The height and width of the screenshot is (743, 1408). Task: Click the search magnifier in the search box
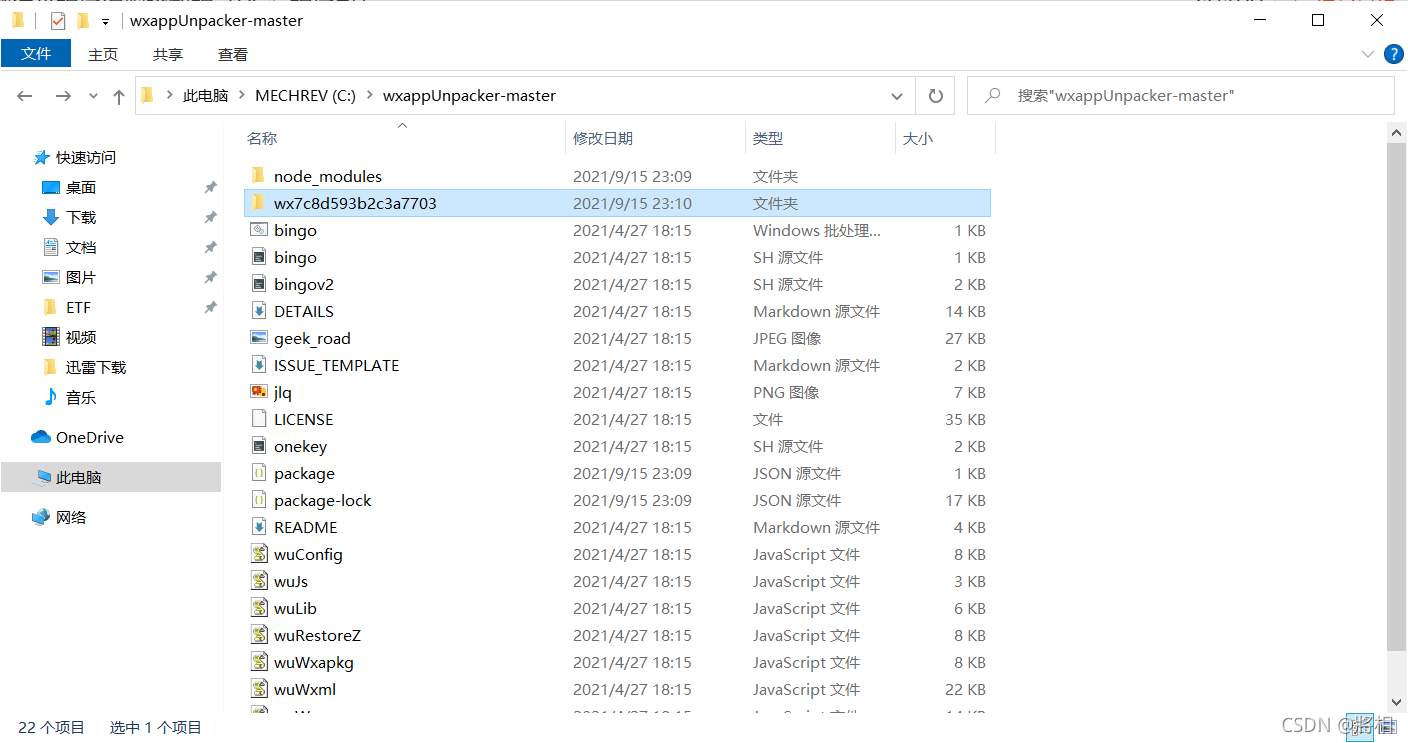tap(993, 95)
